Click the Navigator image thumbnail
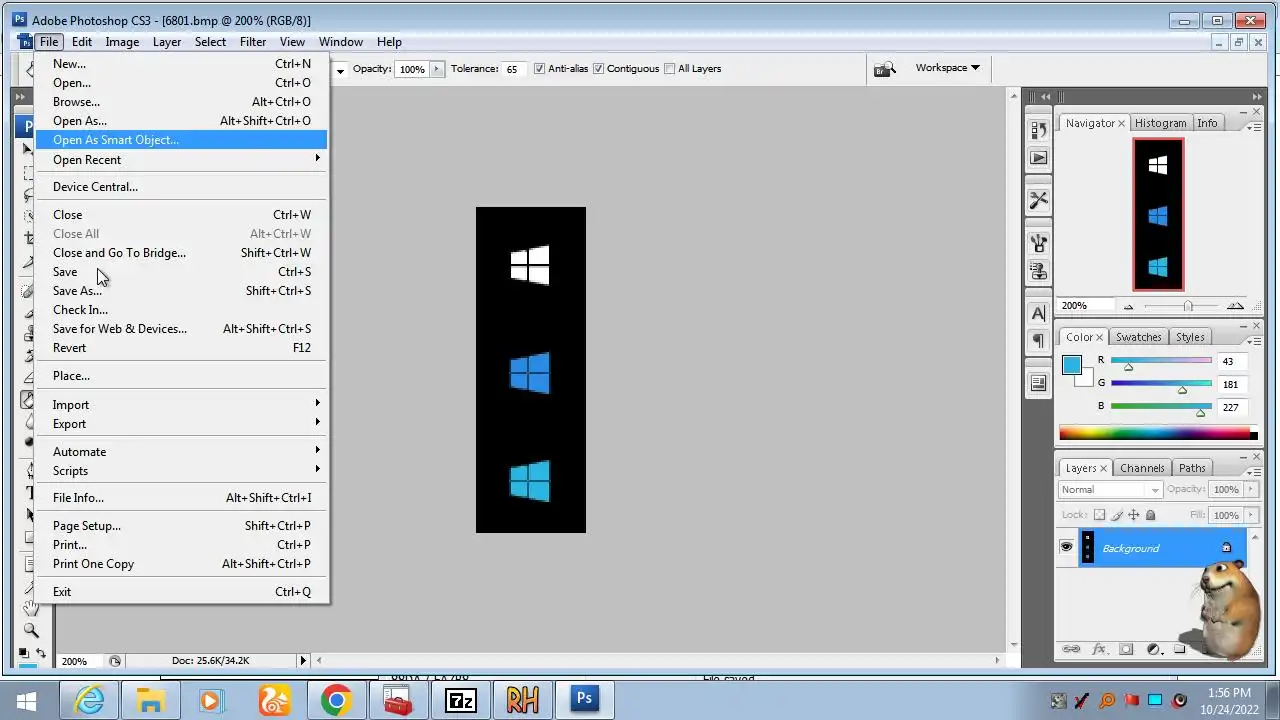 (x=1158, y=215)
